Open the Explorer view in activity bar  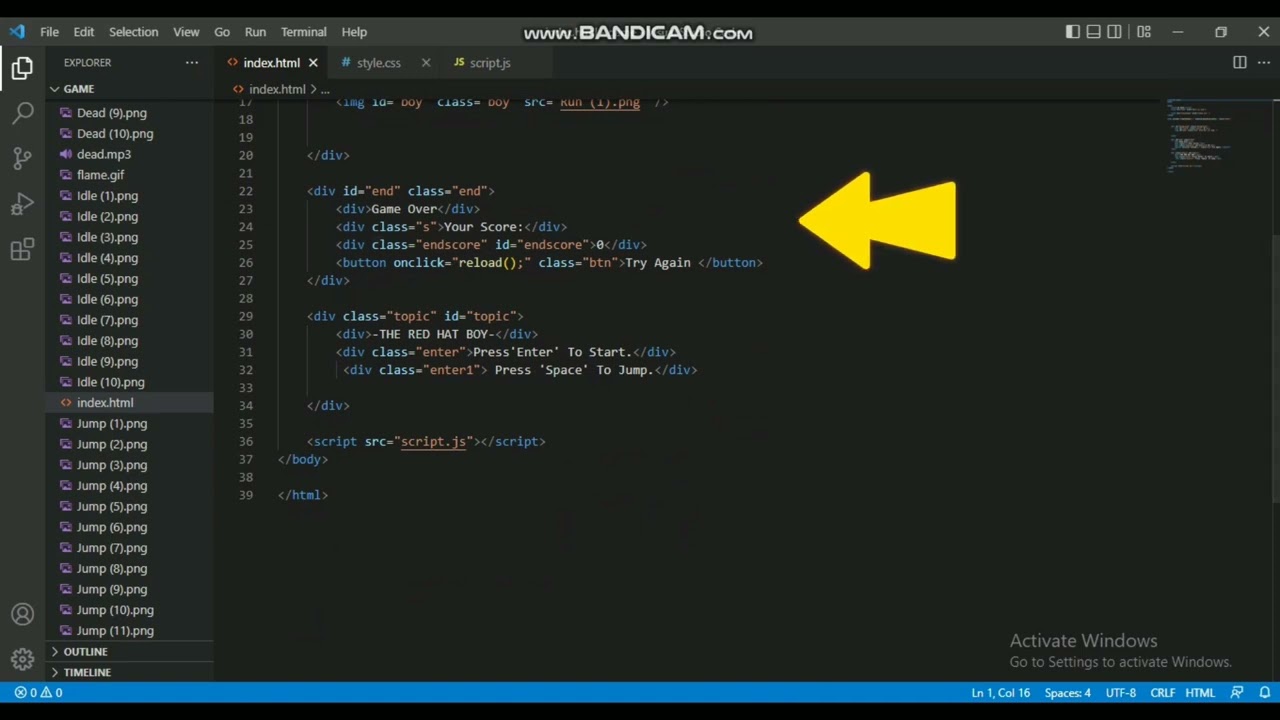tap(22, 69)
